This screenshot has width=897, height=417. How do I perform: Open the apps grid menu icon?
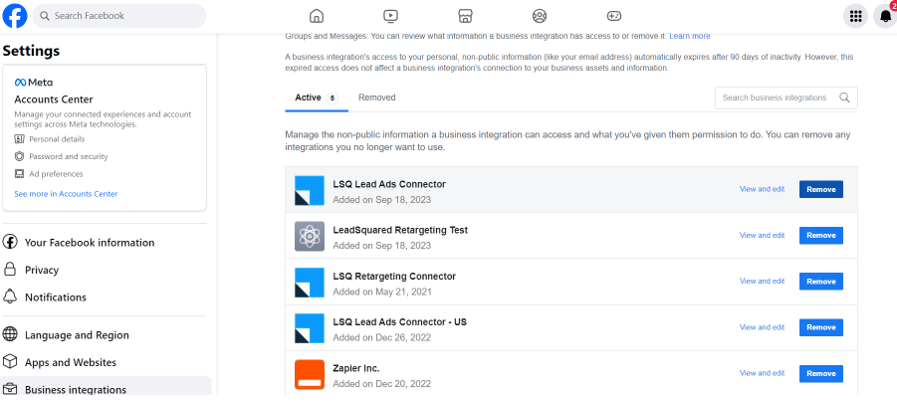point(855,16)
